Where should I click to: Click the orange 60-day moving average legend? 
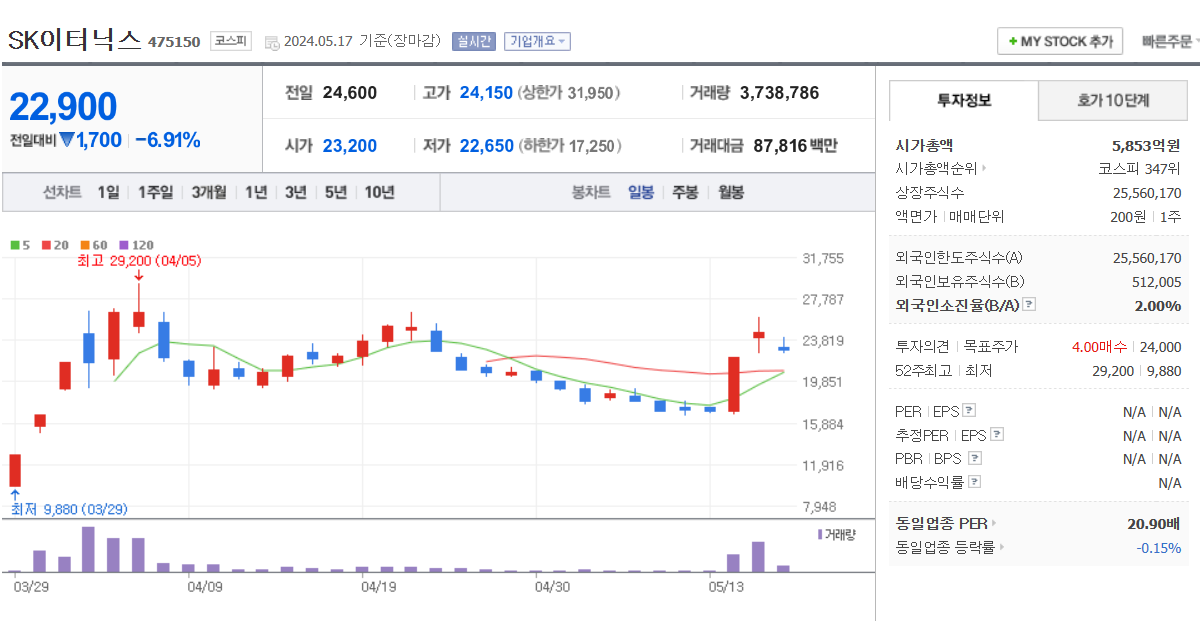pyautogui.click(x=93, y=245)
